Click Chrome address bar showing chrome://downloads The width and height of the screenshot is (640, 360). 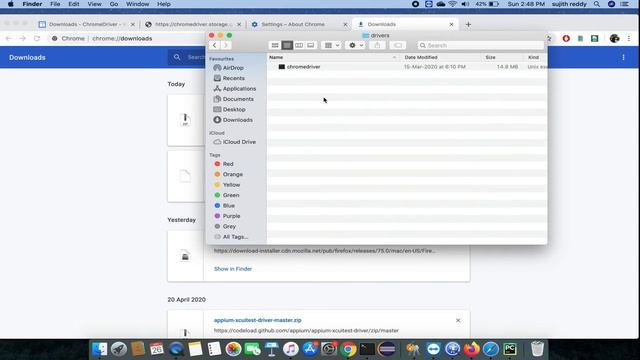(122, 38)
